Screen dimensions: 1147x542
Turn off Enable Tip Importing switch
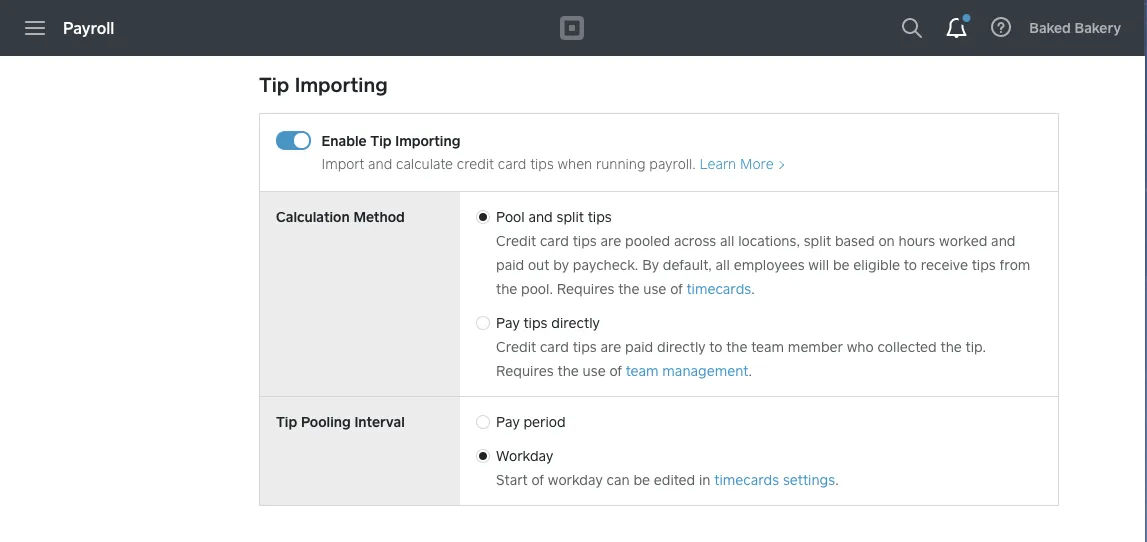(x=293, y=140)
